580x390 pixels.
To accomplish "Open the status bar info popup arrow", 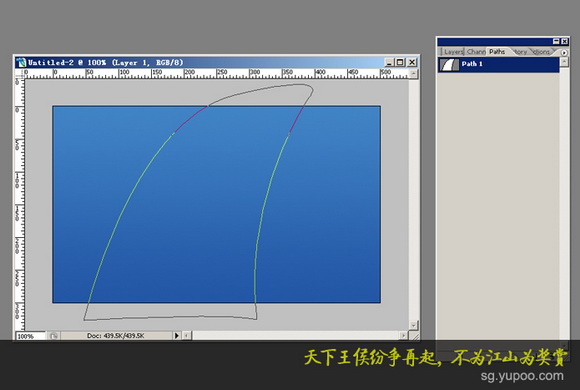I will point(176,336).
